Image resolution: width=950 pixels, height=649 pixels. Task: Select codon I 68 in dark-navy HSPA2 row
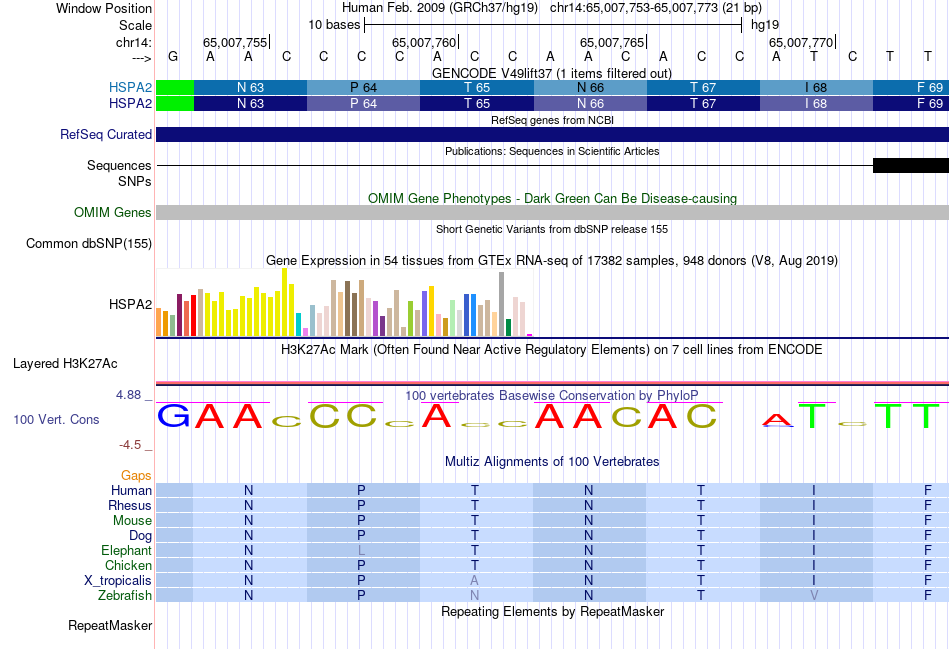(x=817, y=103)
